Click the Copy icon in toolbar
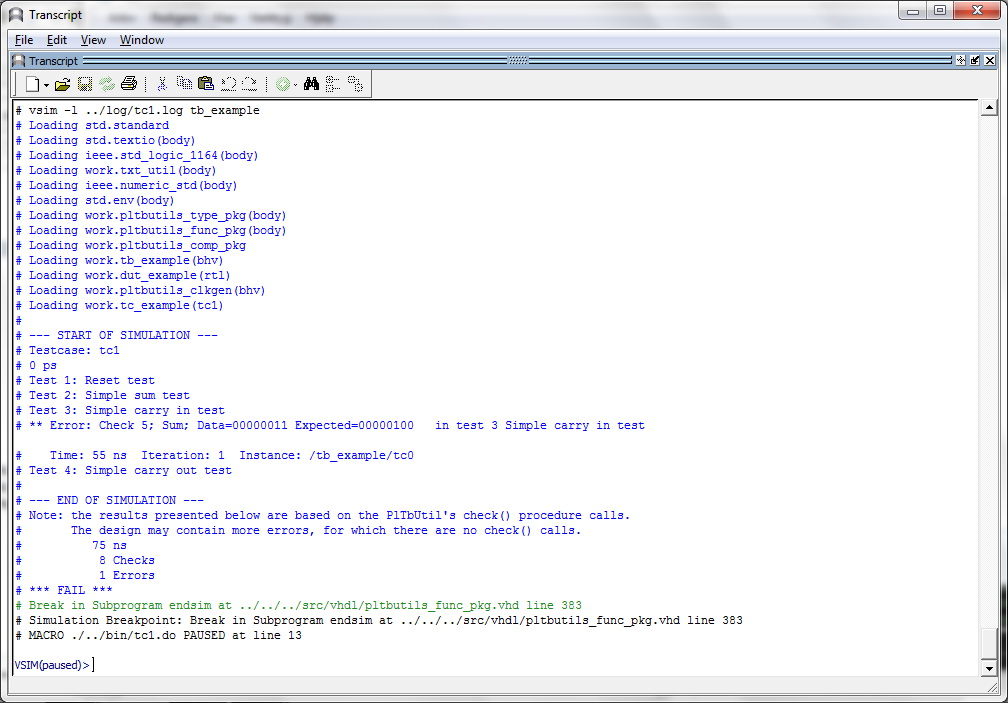This screenshot has height=703, width=1008. 184,84
